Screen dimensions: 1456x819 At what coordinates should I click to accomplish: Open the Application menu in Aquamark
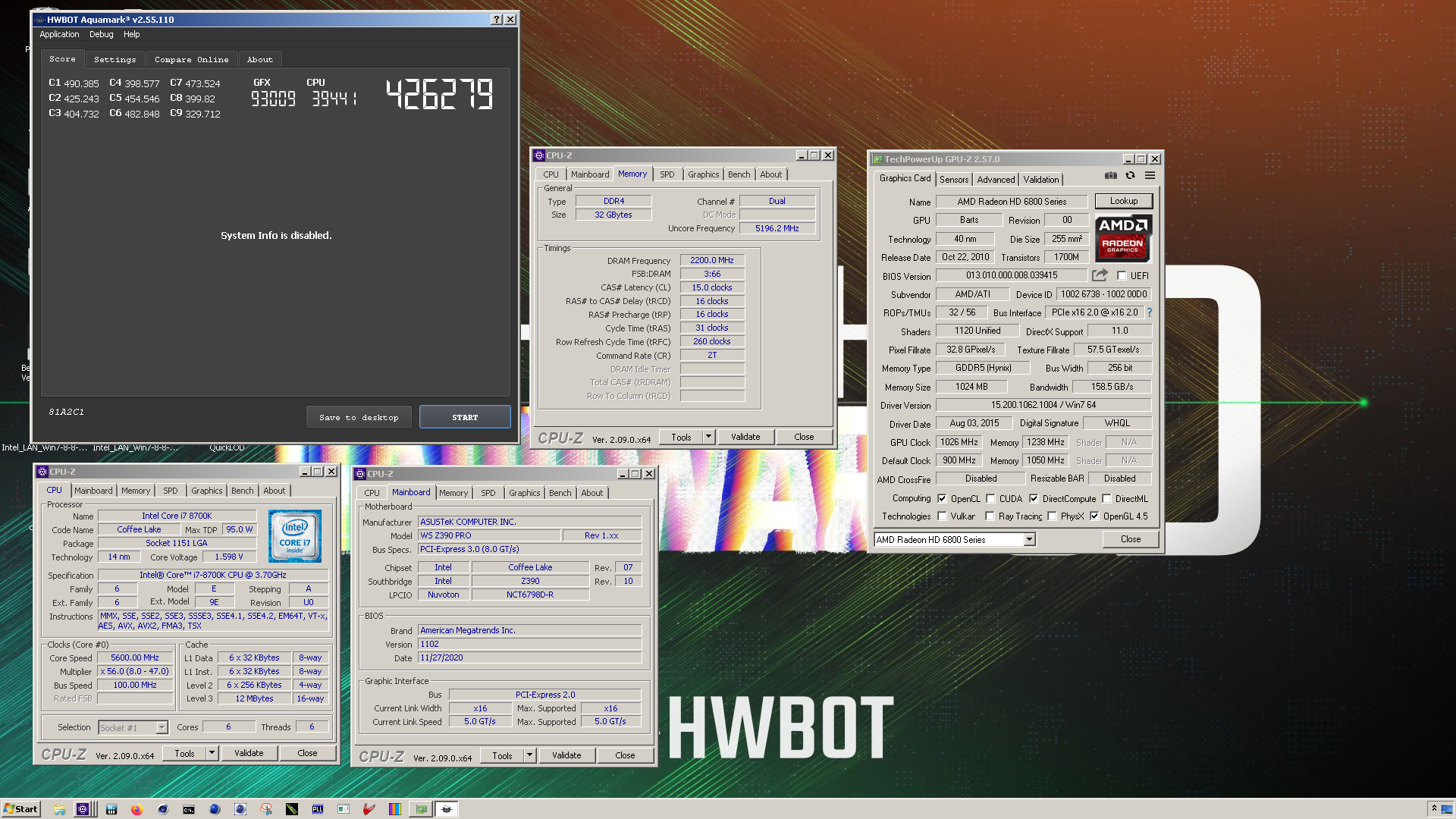coord(59,34)
